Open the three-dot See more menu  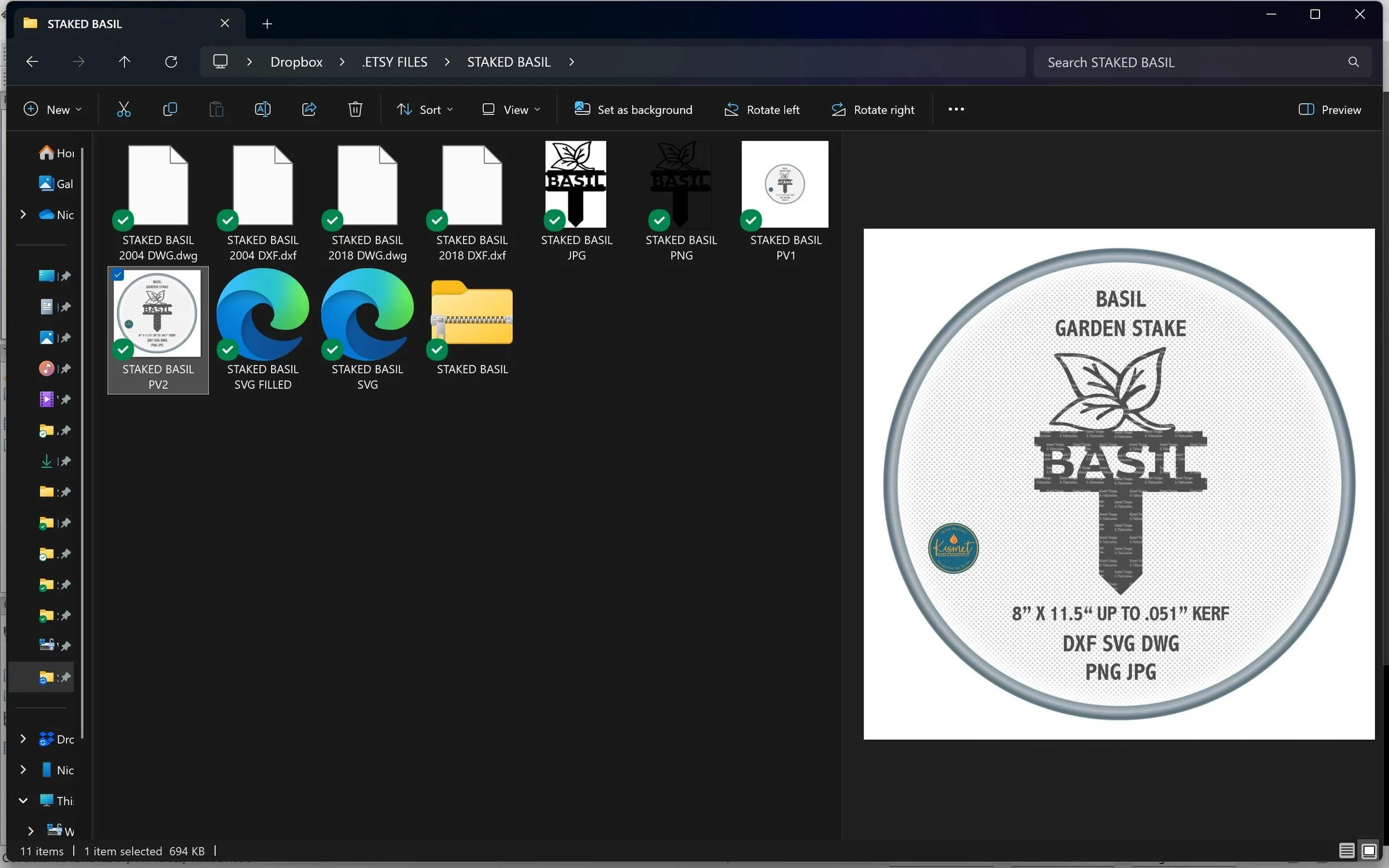coord(956,109)
